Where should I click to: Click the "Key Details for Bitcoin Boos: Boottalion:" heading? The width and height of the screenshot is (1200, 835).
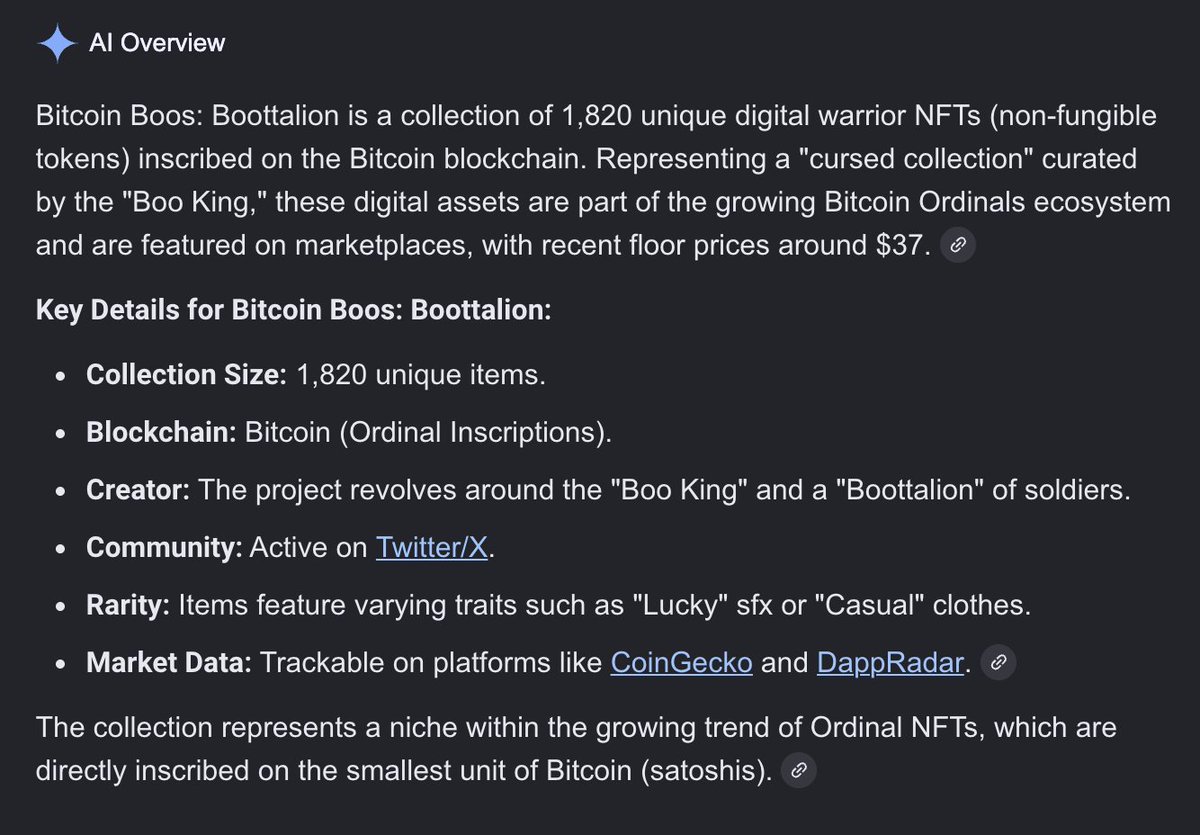tap(294, 310)
